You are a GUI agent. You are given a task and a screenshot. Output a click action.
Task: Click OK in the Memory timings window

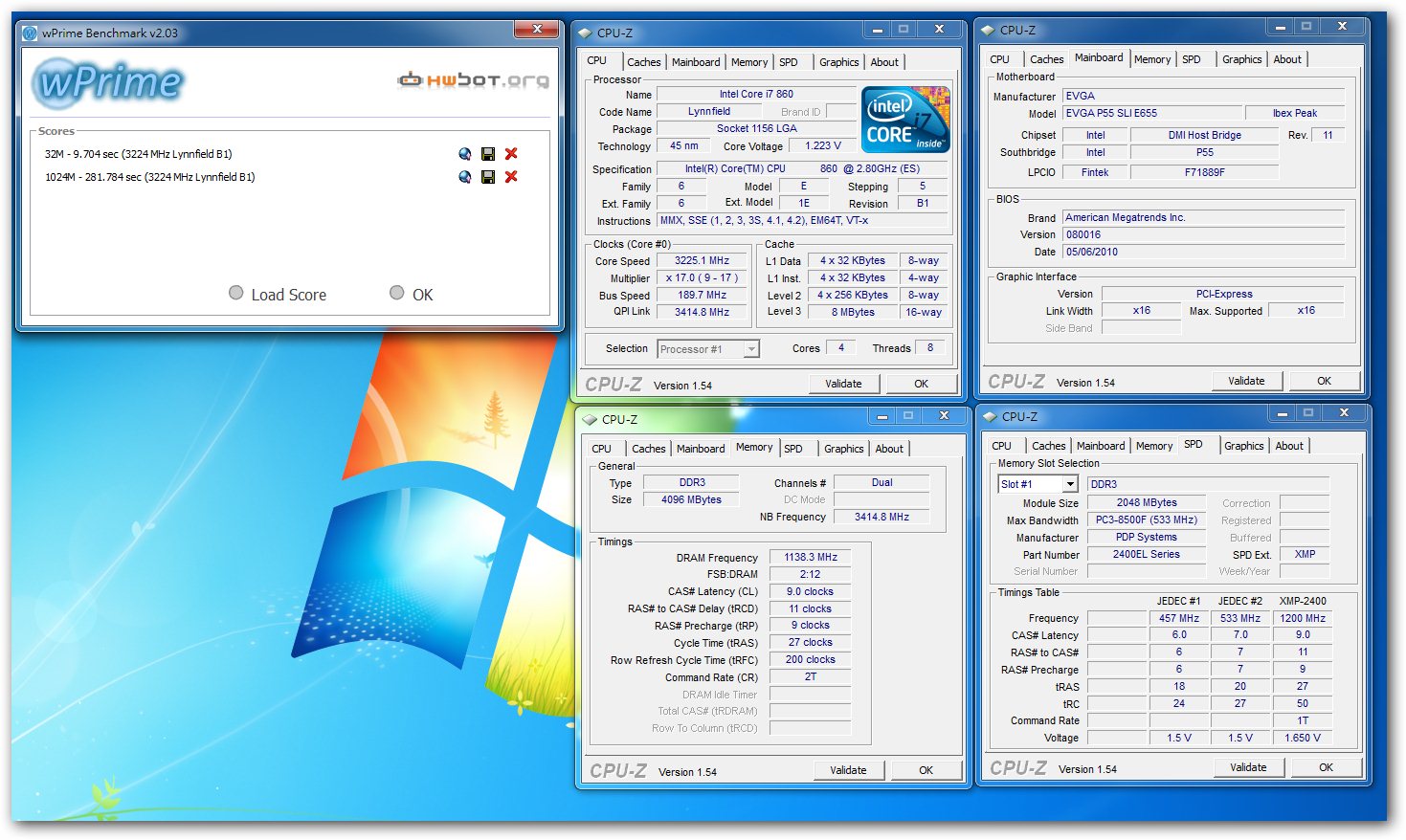926,770
